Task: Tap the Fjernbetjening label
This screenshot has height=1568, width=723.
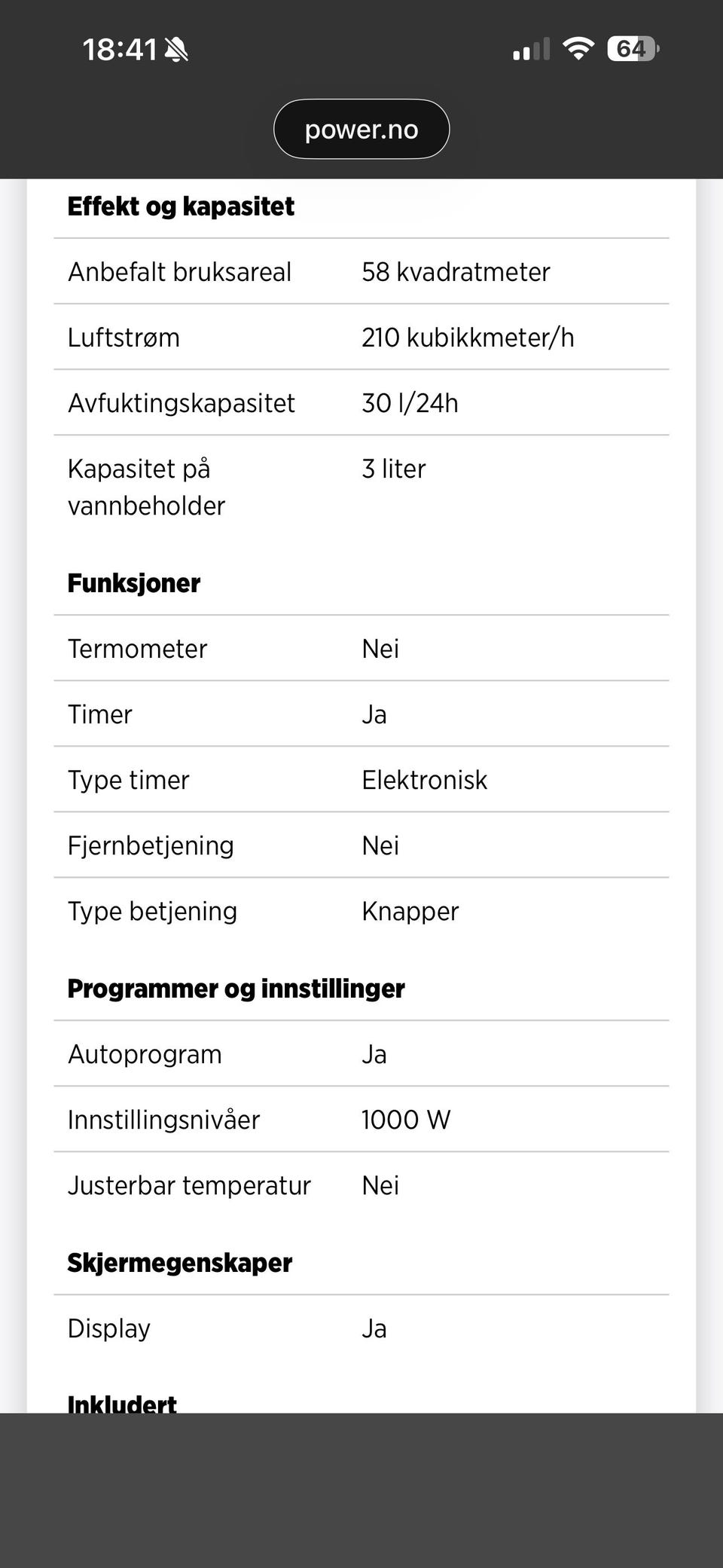Action: [151, 845]
